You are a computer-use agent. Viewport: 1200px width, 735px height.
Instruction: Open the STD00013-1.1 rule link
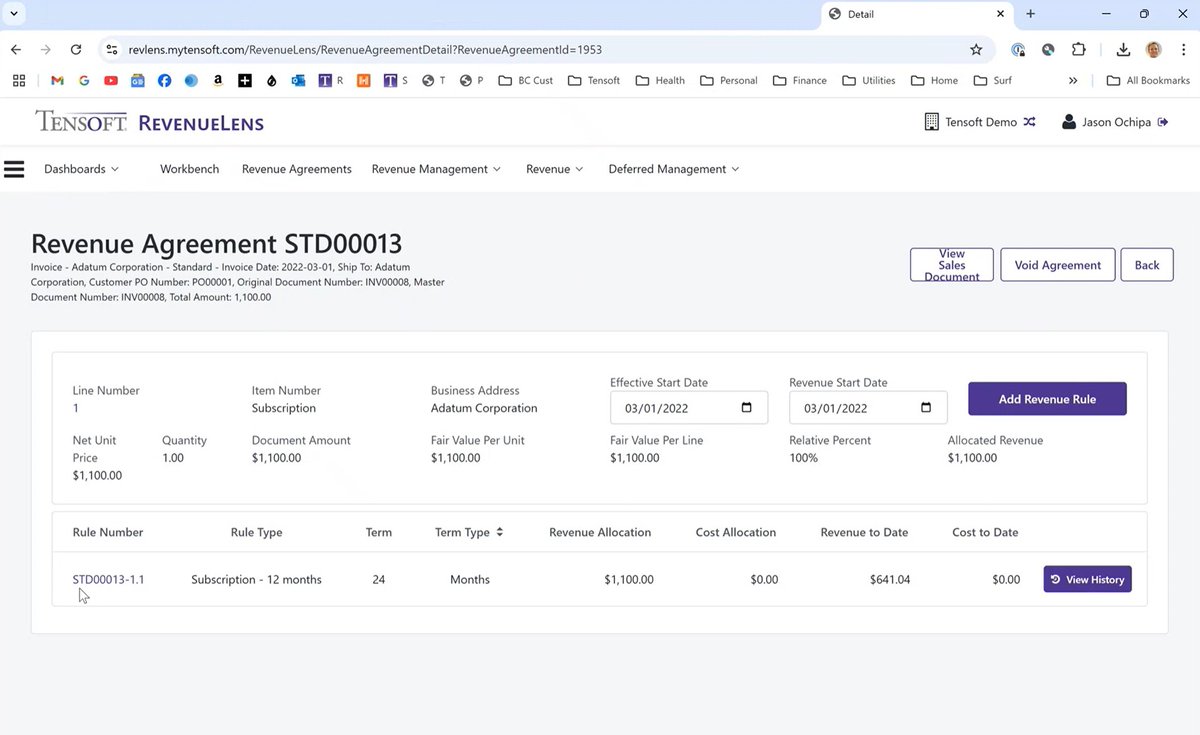click(x=108, y=578)
